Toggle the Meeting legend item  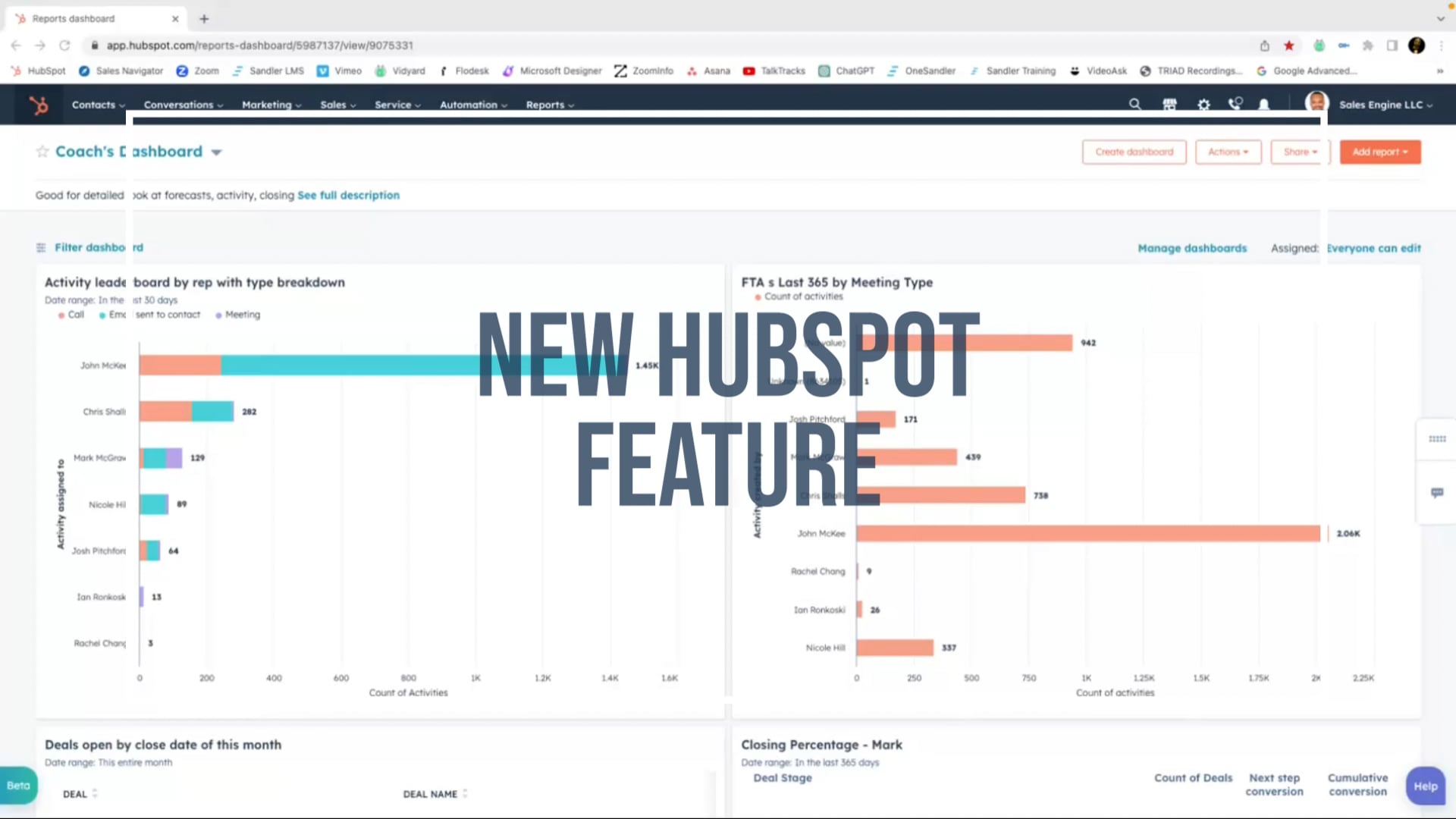pos(237,315)
